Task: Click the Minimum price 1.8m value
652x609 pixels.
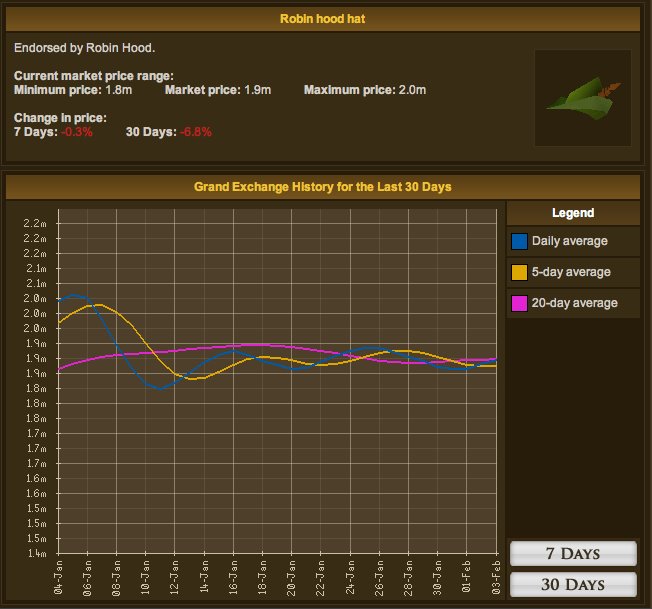Action: (x=119, y=90)
